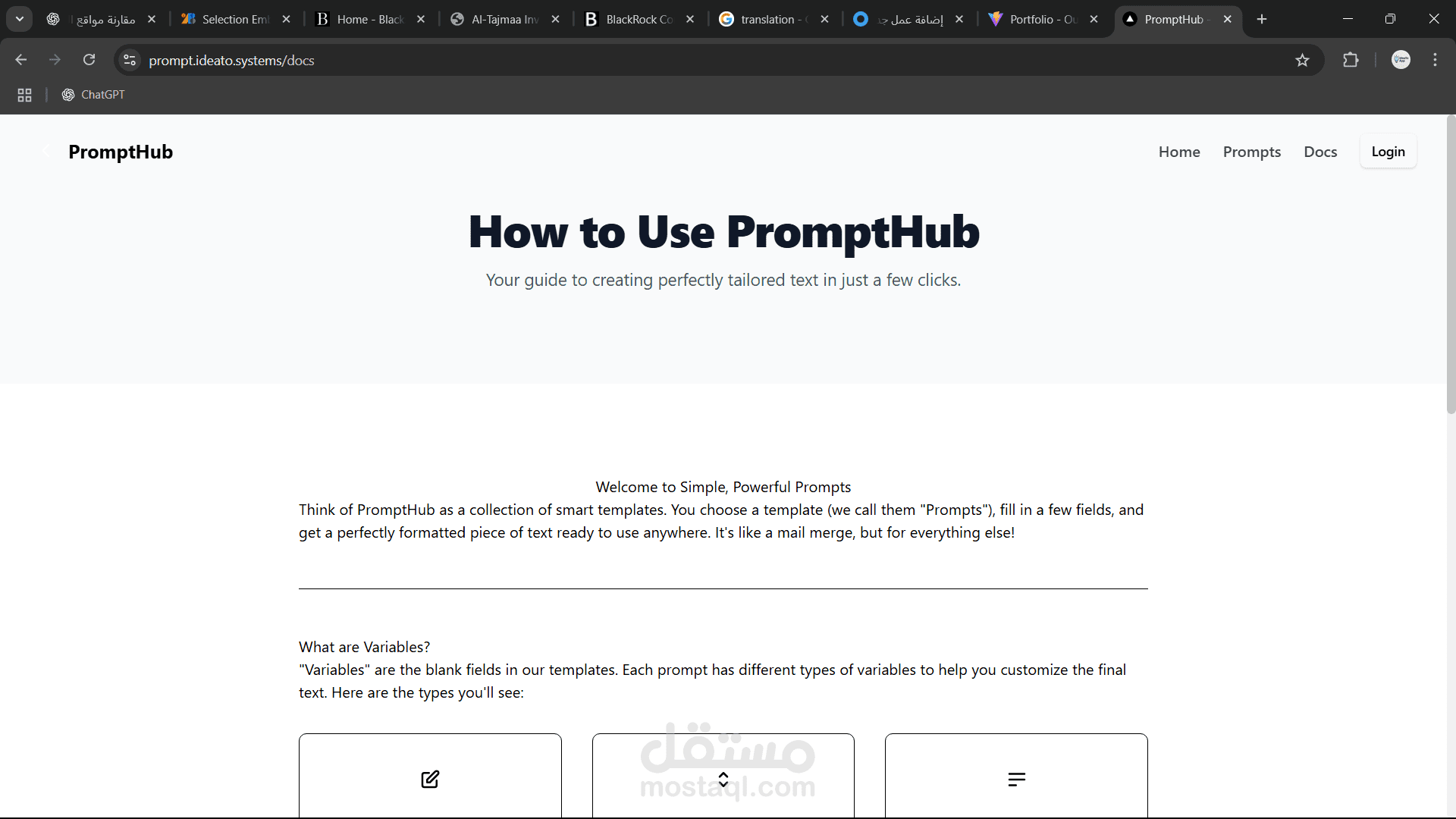
Task: Reload the PromptHub docs page
Action: (x=89, y=60)
